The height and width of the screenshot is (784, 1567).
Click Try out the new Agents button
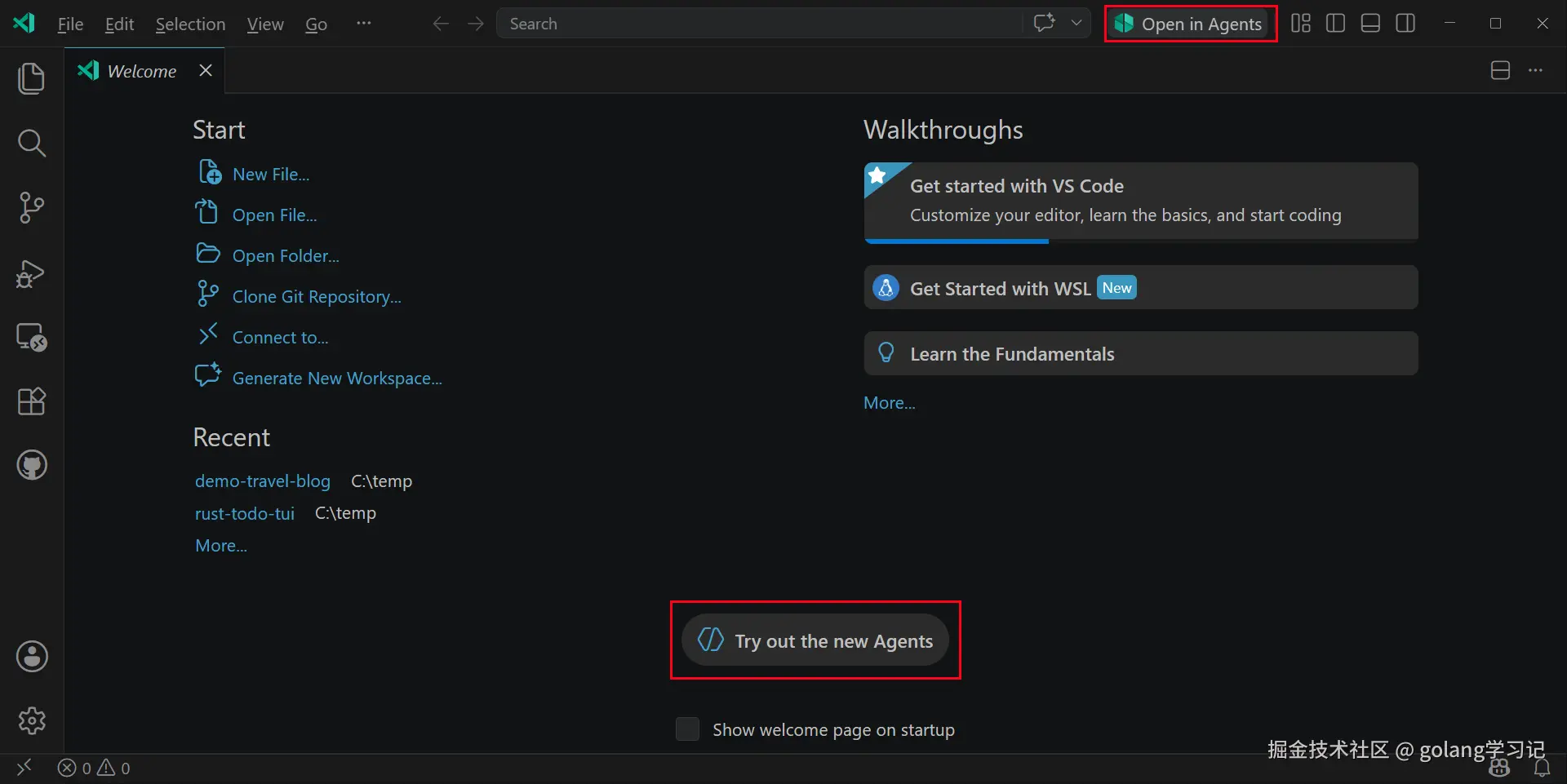pos(815,640)
